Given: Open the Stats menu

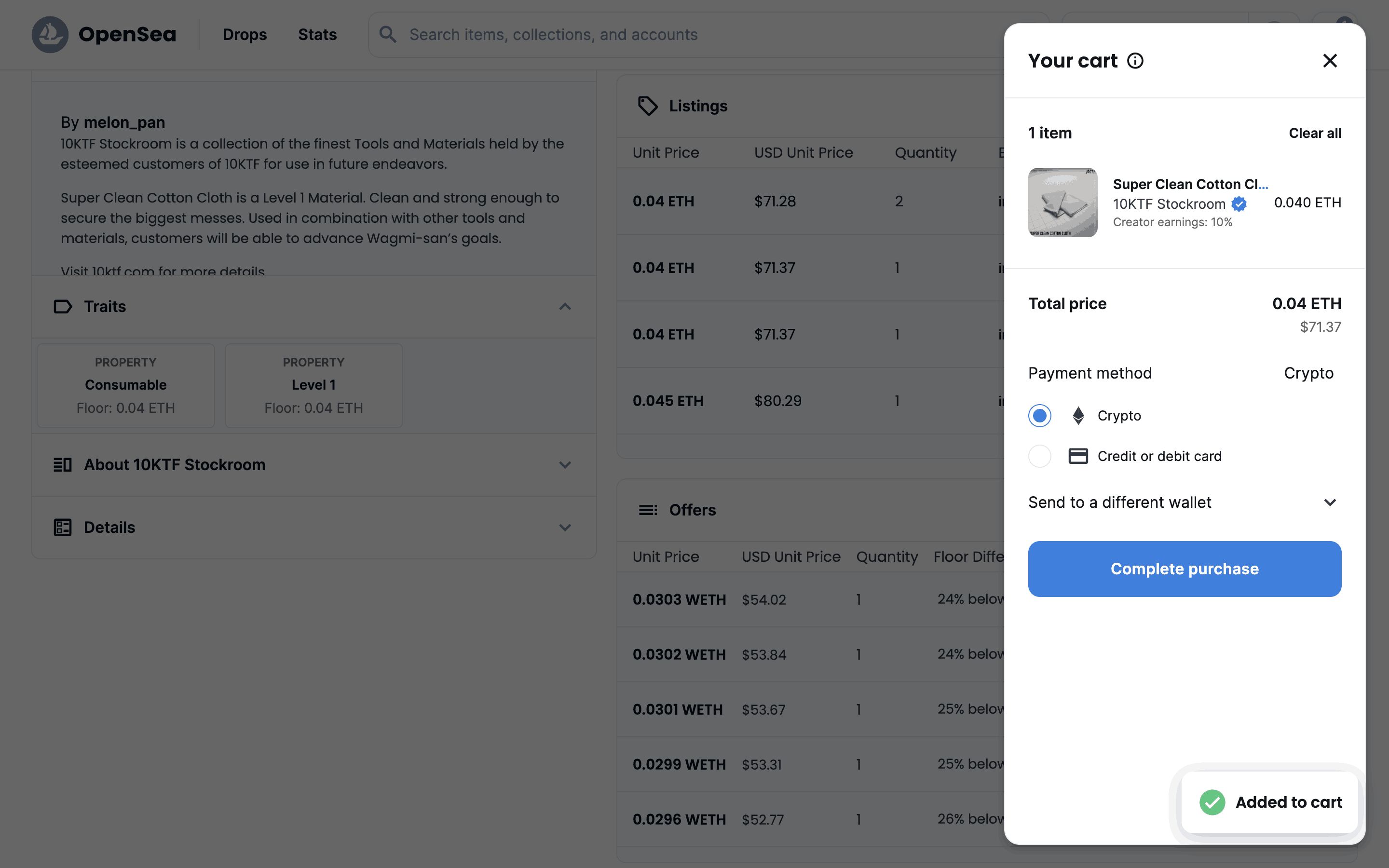Looking at the screenshot, I should coord(317,34).
